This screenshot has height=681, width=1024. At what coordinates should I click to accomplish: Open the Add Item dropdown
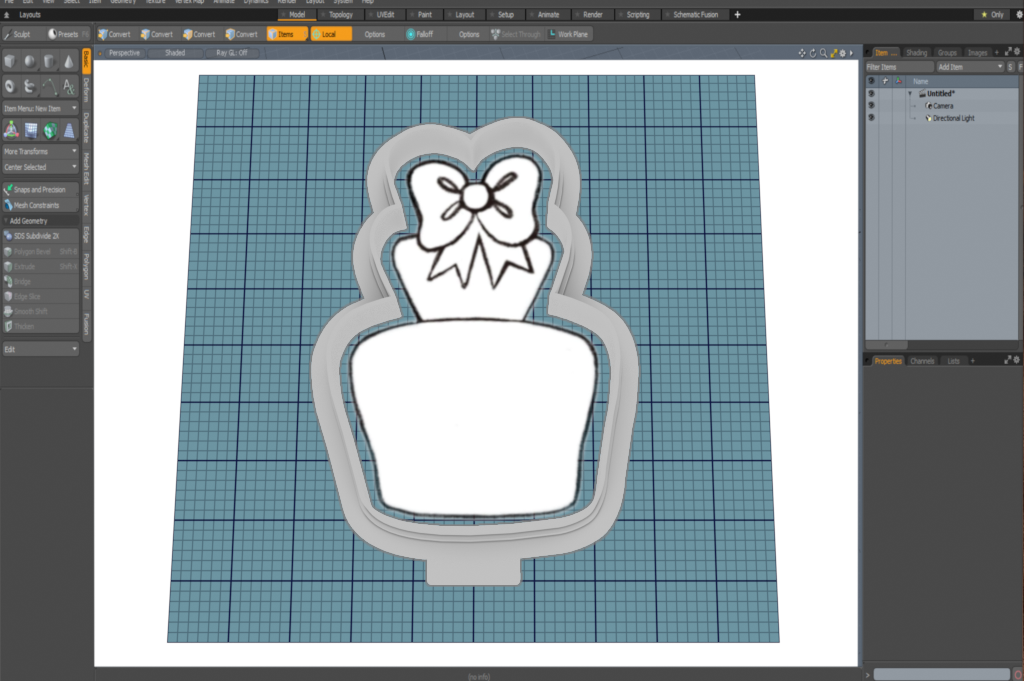click(x=968, y=66)
